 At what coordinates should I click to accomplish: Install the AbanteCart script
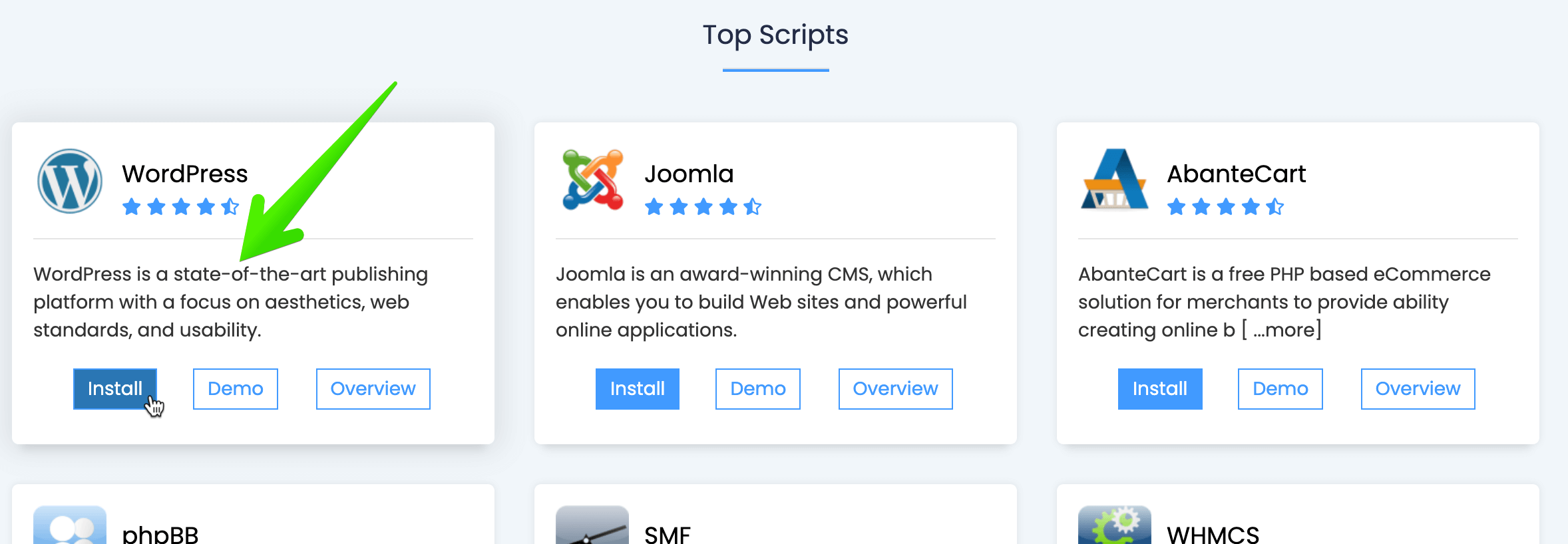click(1159, 389)
